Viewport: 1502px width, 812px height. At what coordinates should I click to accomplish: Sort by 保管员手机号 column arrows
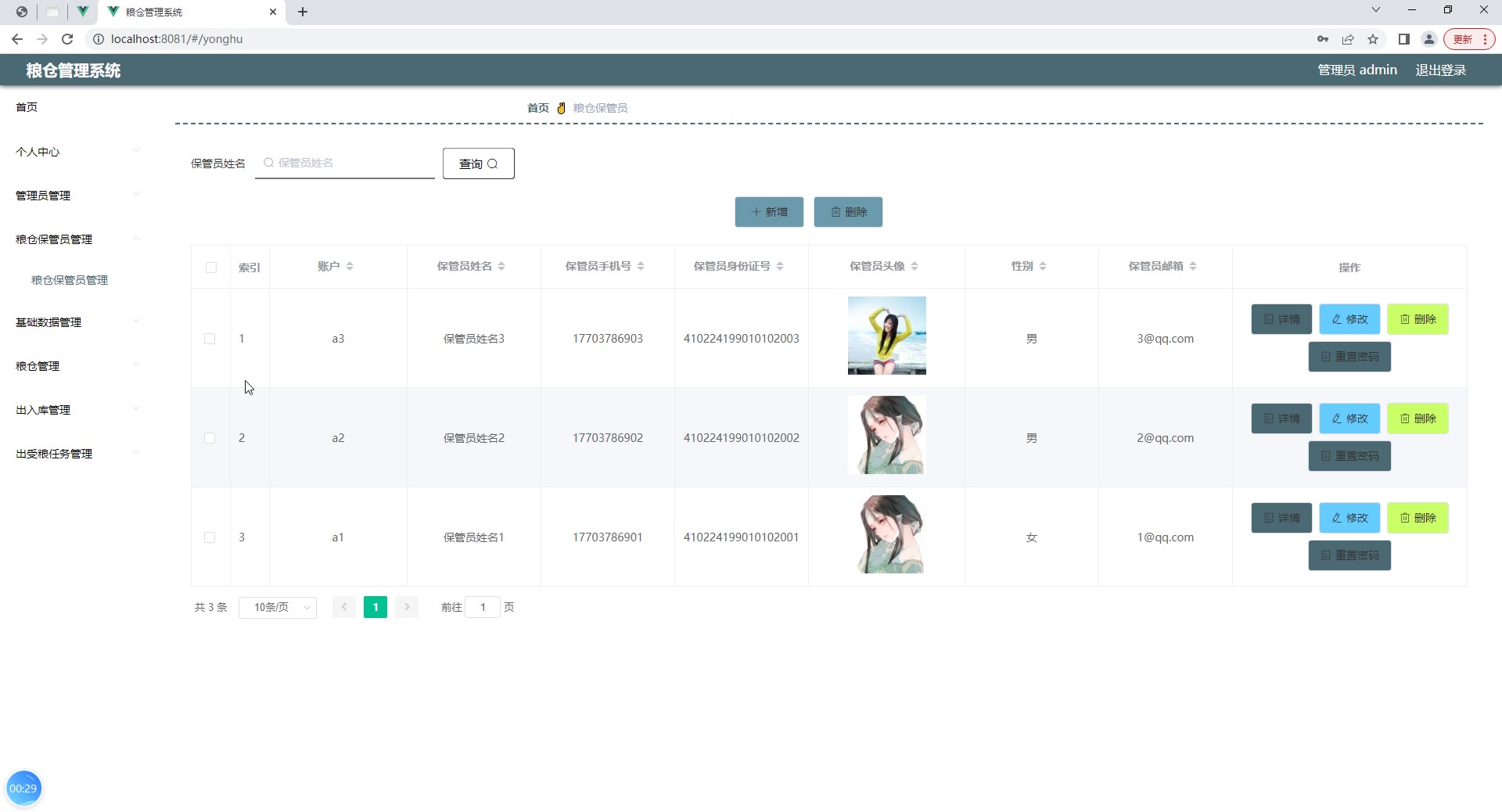pyautogui.click(x=641, y=267)
